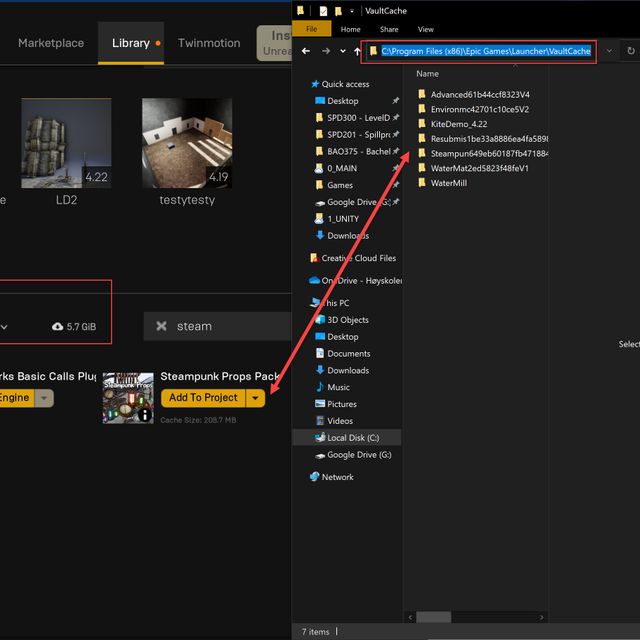Refresh the VaultCache folder

(631, 51)
